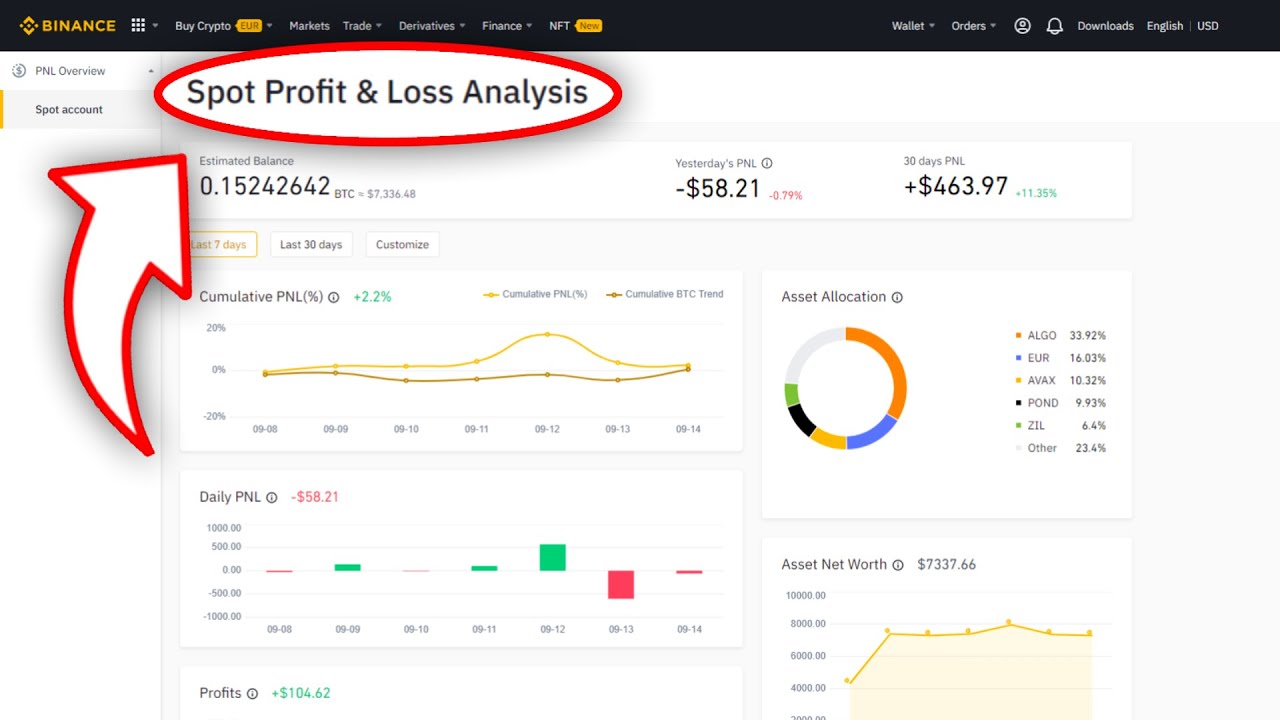The image size is (1280, 720).
Task: Show info icon for Cumulative PNL(%)
Action: (x=333, y=297)
